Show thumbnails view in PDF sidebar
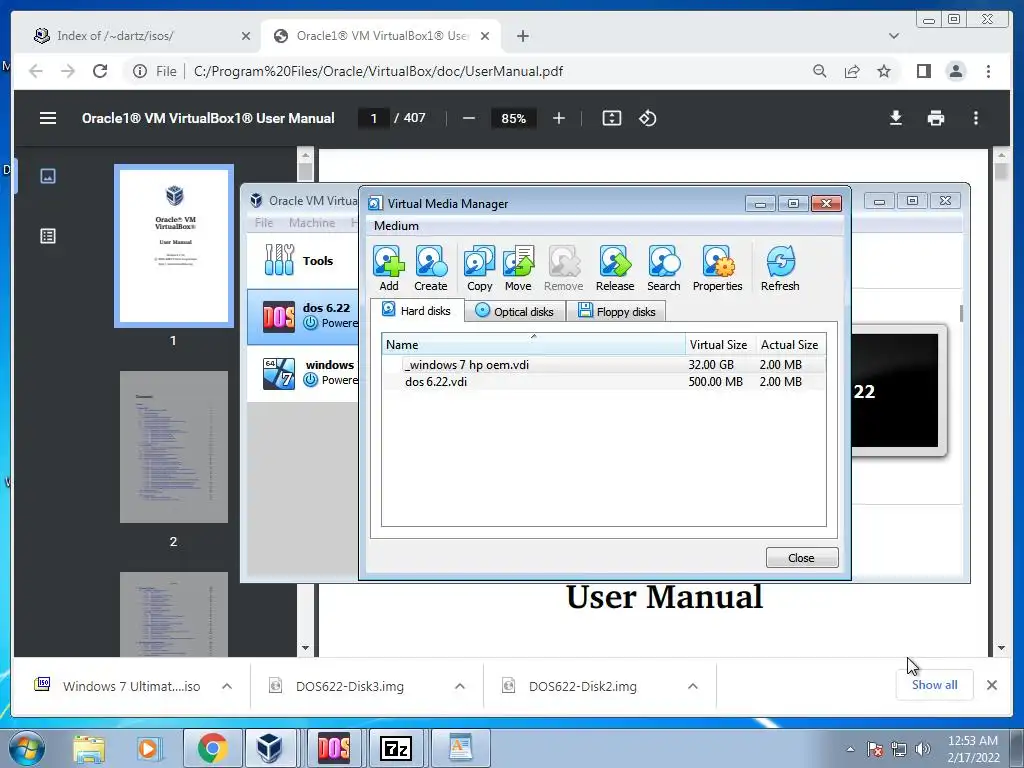The height and width of the screenshot is (768, 1024). point(48,176)
